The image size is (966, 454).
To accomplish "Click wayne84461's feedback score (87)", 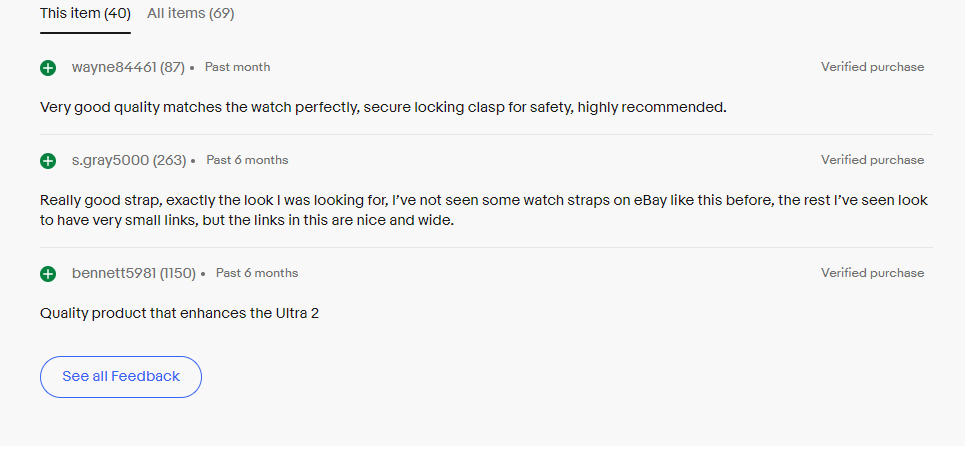I will pyautogui.click(x=172, y=68).
